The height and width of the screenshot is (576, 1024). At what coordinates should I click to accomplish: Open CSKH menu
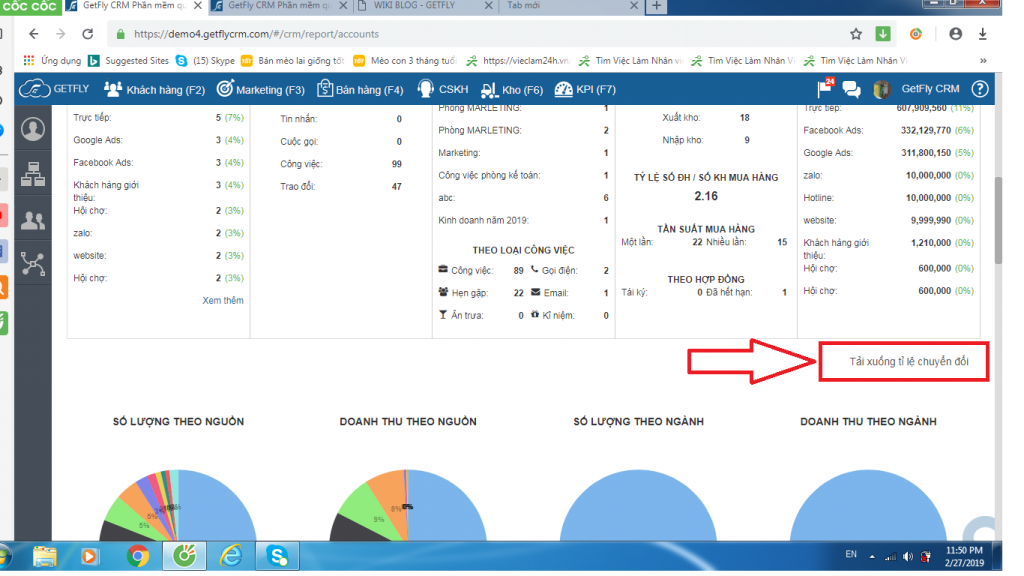pos(443,89)
